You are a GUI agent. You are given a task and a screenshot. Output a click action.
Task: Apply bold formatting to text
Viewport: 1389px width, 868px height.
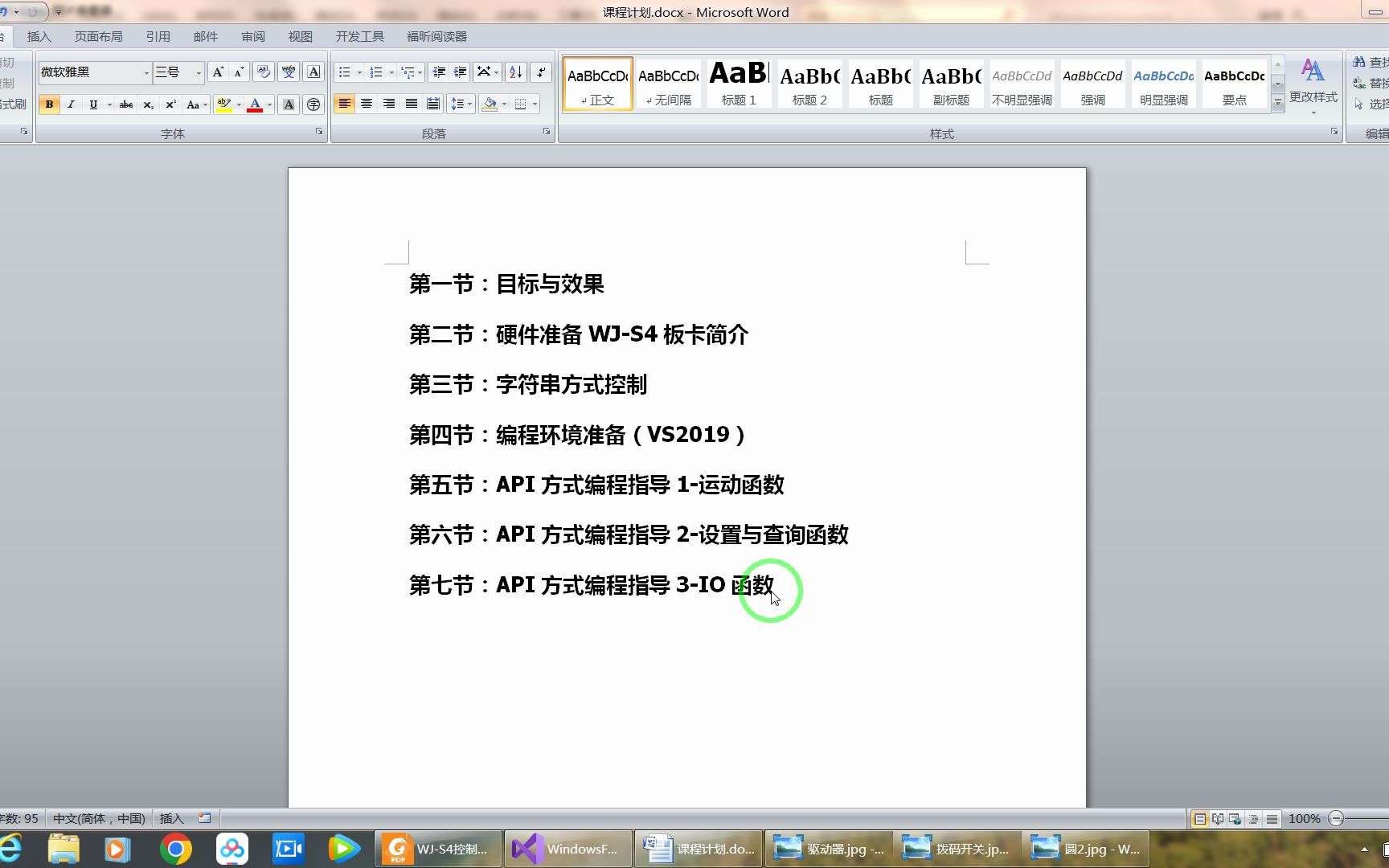tap(49, 104)
